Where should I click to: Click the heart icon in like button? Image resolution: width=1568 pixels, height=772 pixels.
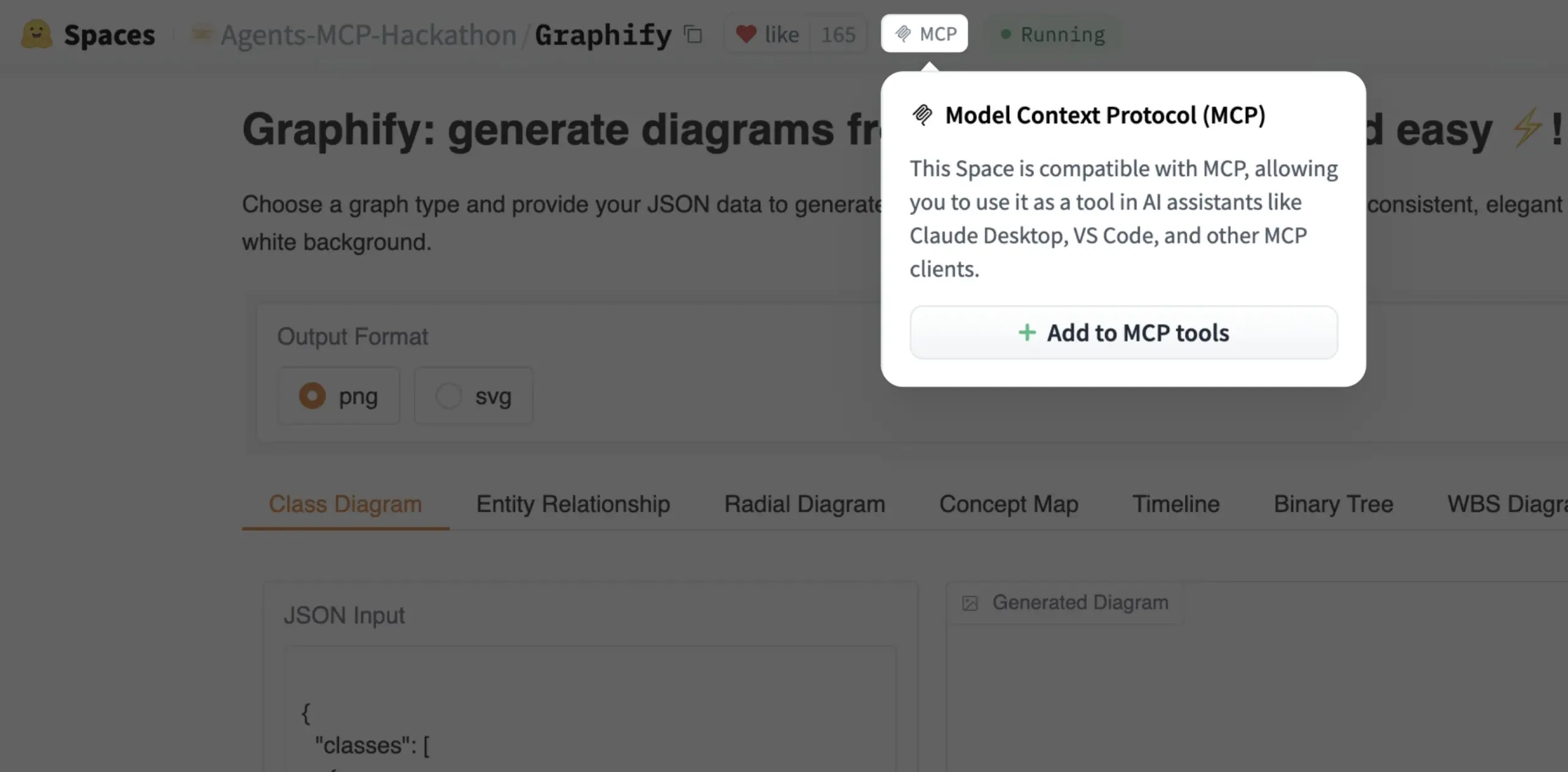[745, 34]
